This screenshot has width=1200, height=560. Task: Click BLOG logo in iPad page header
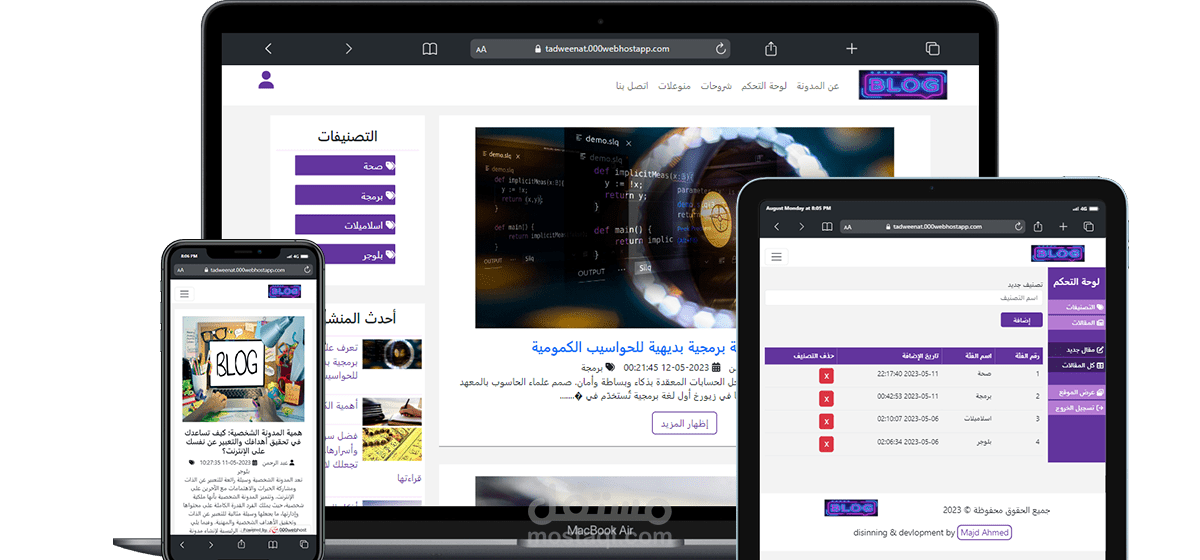tap(1058, 254)
